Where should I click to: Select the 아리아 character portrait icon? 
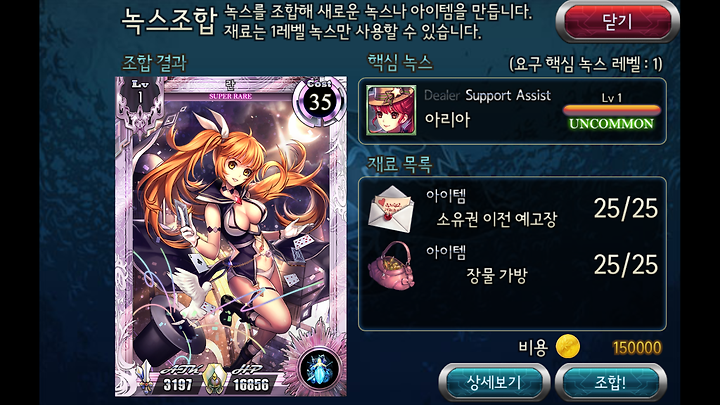tap(391, 110)
